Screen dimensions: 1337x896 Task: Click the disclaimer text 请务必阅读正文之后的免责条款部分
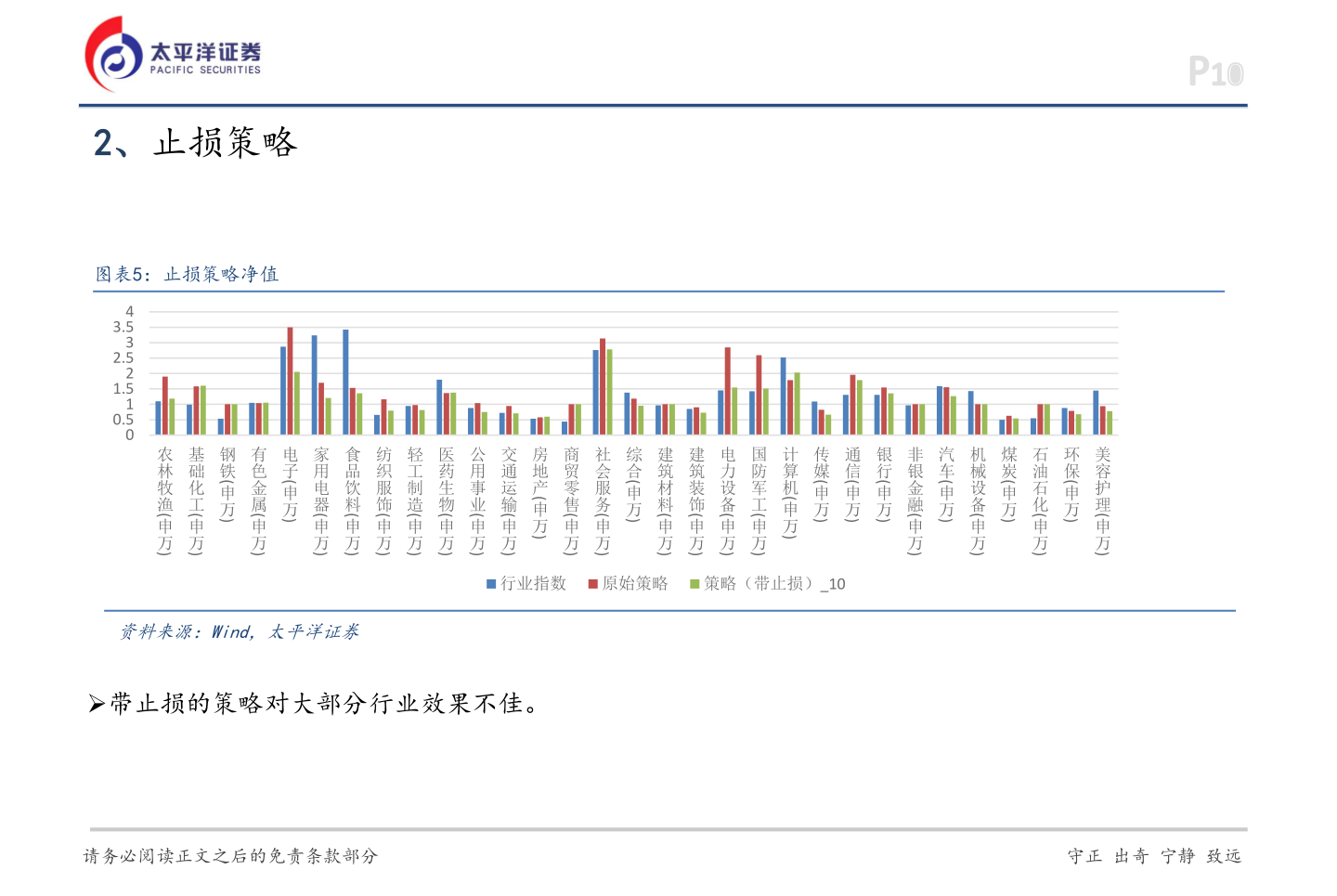[230, 856]
